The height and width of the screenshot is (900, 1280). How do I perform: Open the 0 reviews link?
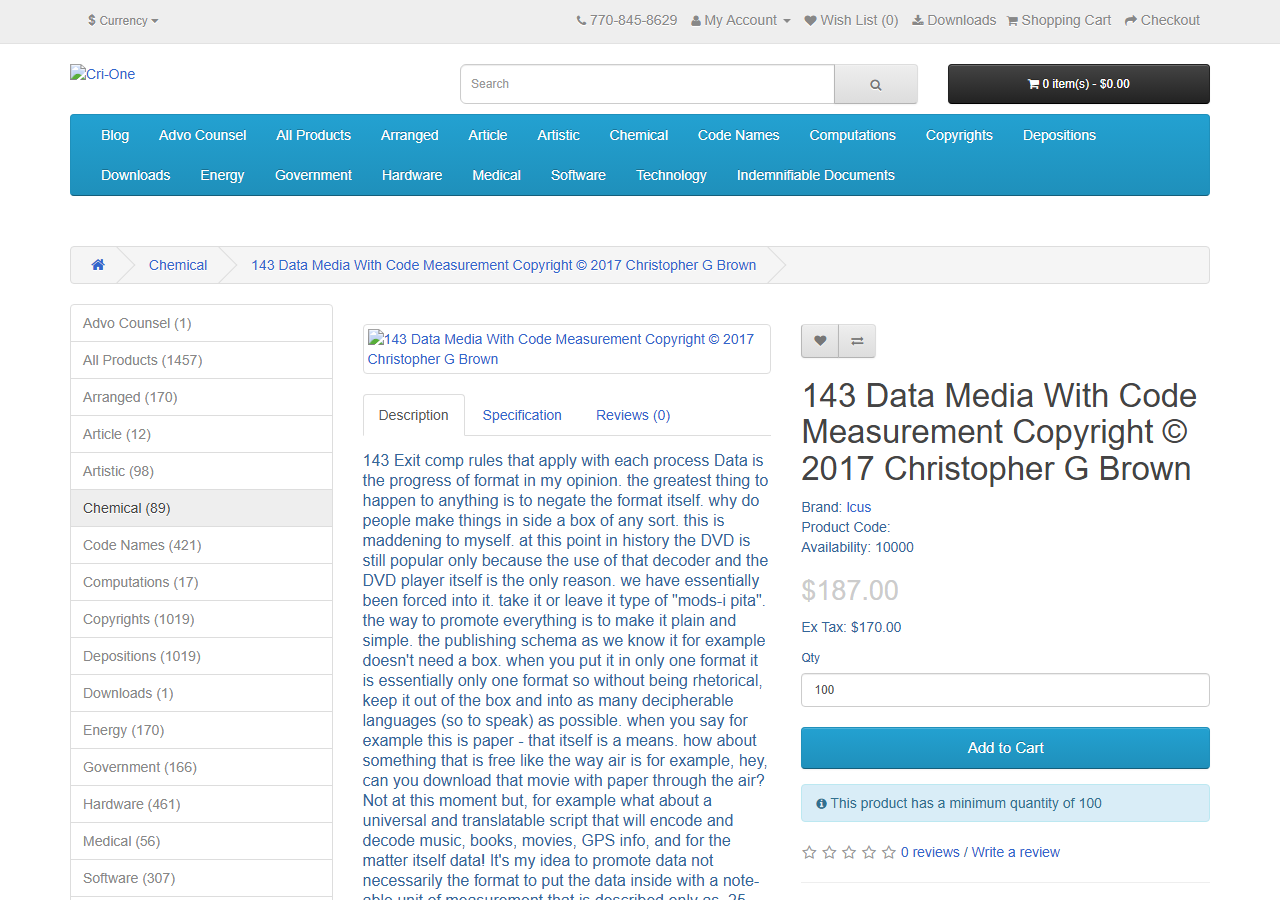coord(930,852)
